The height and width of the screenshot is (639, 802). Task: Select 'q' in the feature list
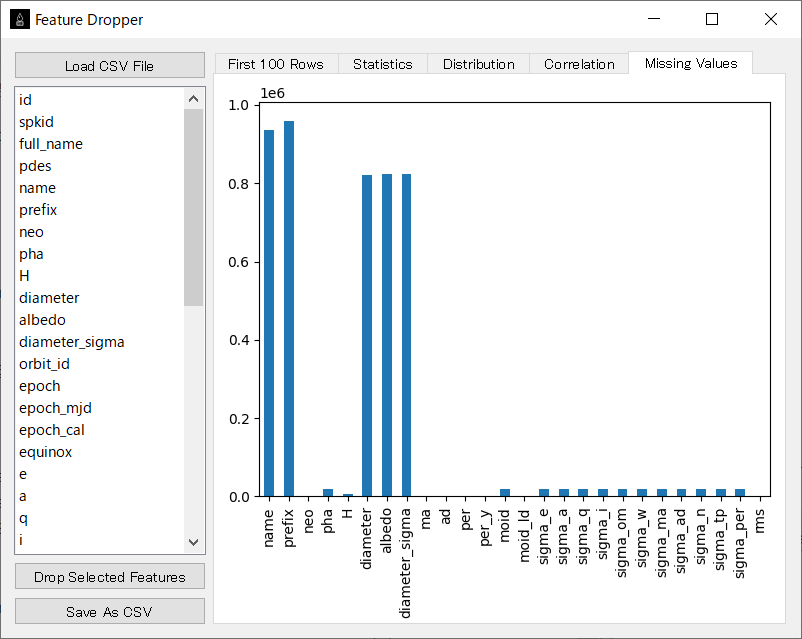[100, 518]
